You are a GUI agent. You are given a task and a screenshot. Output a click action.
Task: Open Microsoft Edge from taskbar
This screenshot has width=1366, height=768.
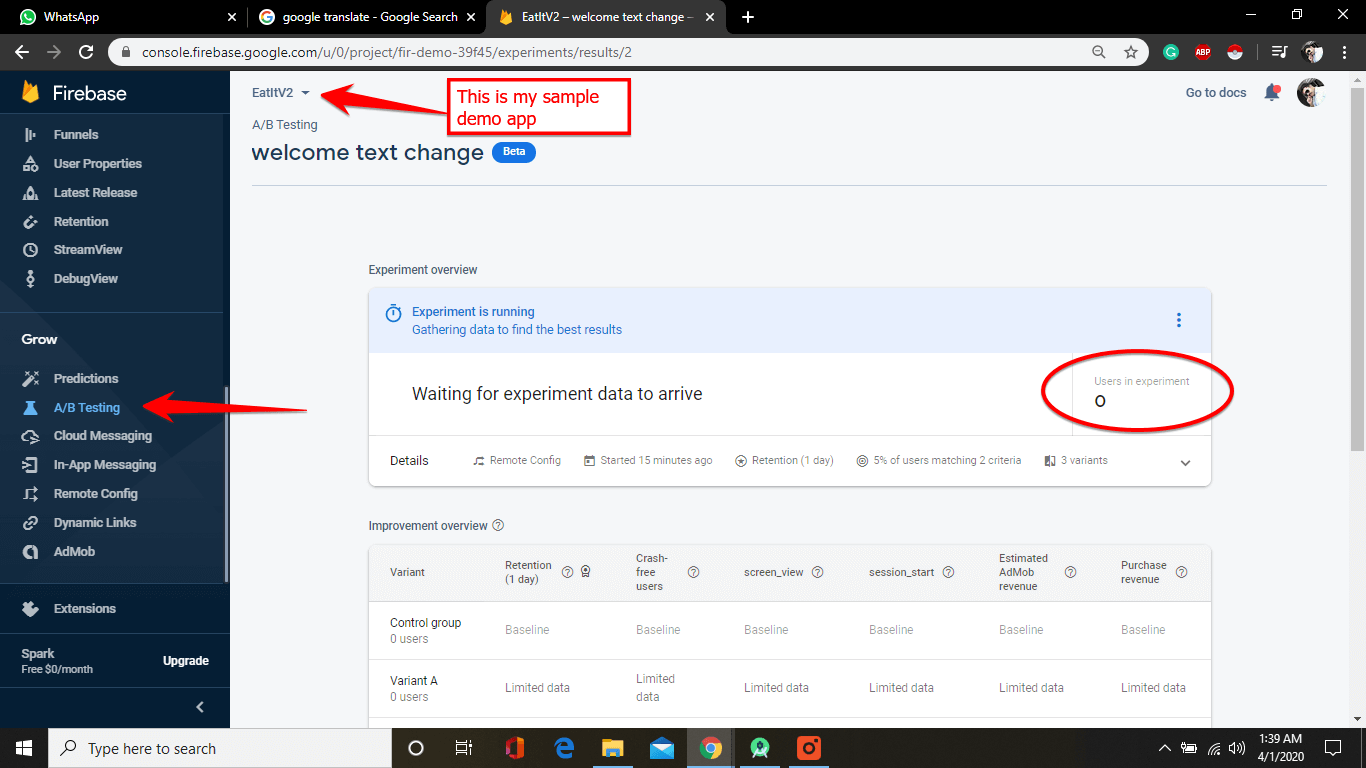(564, 748)
